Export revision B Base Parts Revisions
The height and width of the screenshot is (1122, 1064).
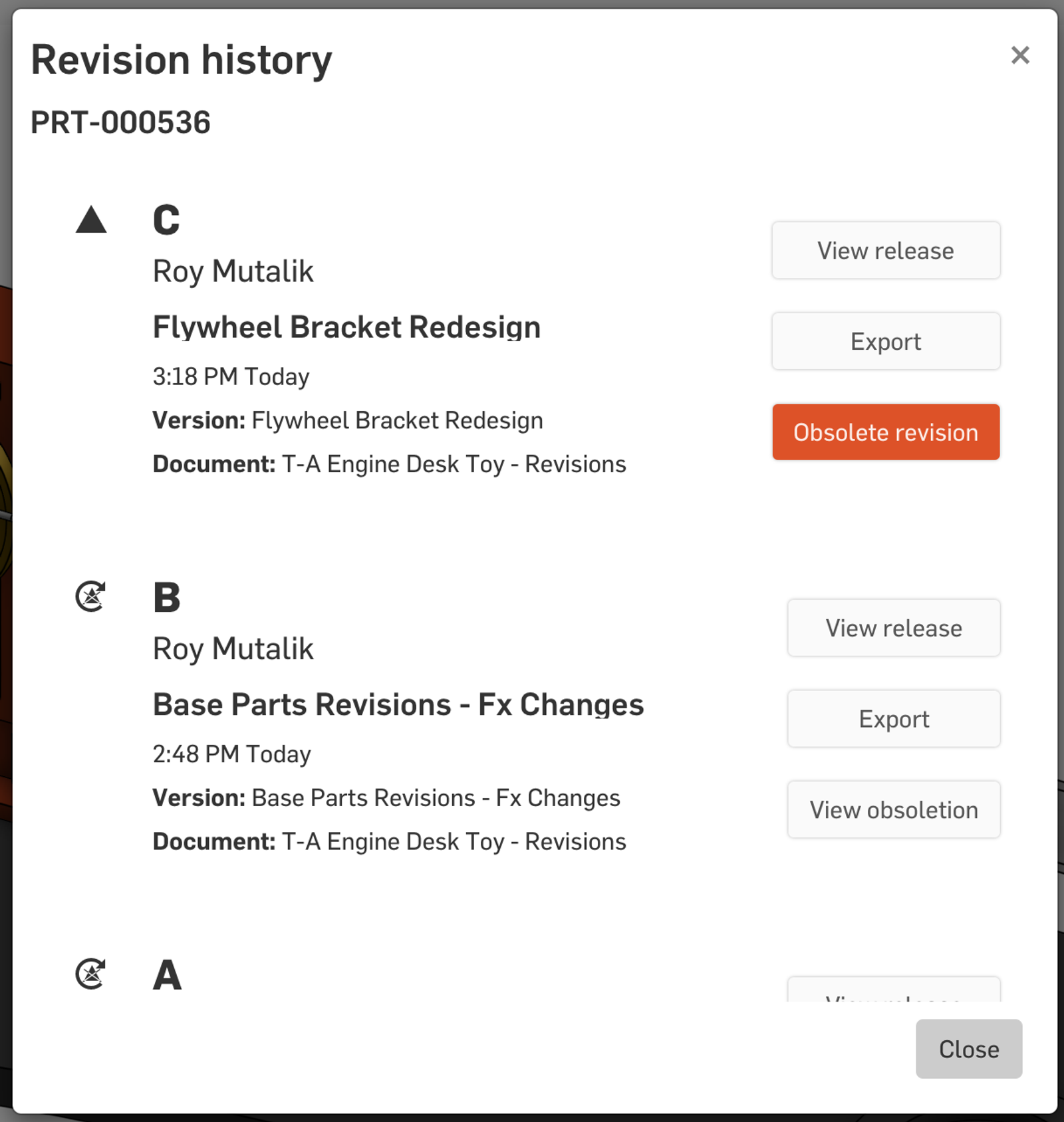pyautogui.click(x=893, y=719)
